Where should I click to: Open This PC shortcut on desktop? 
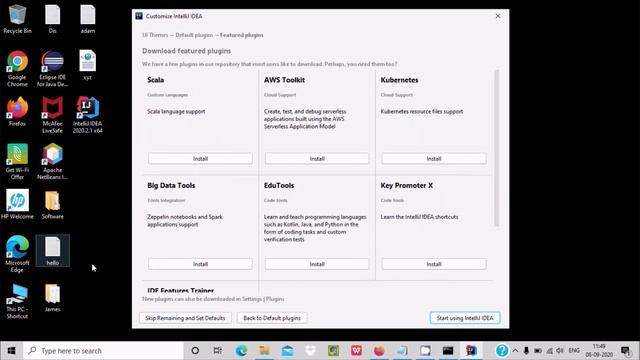17,301
